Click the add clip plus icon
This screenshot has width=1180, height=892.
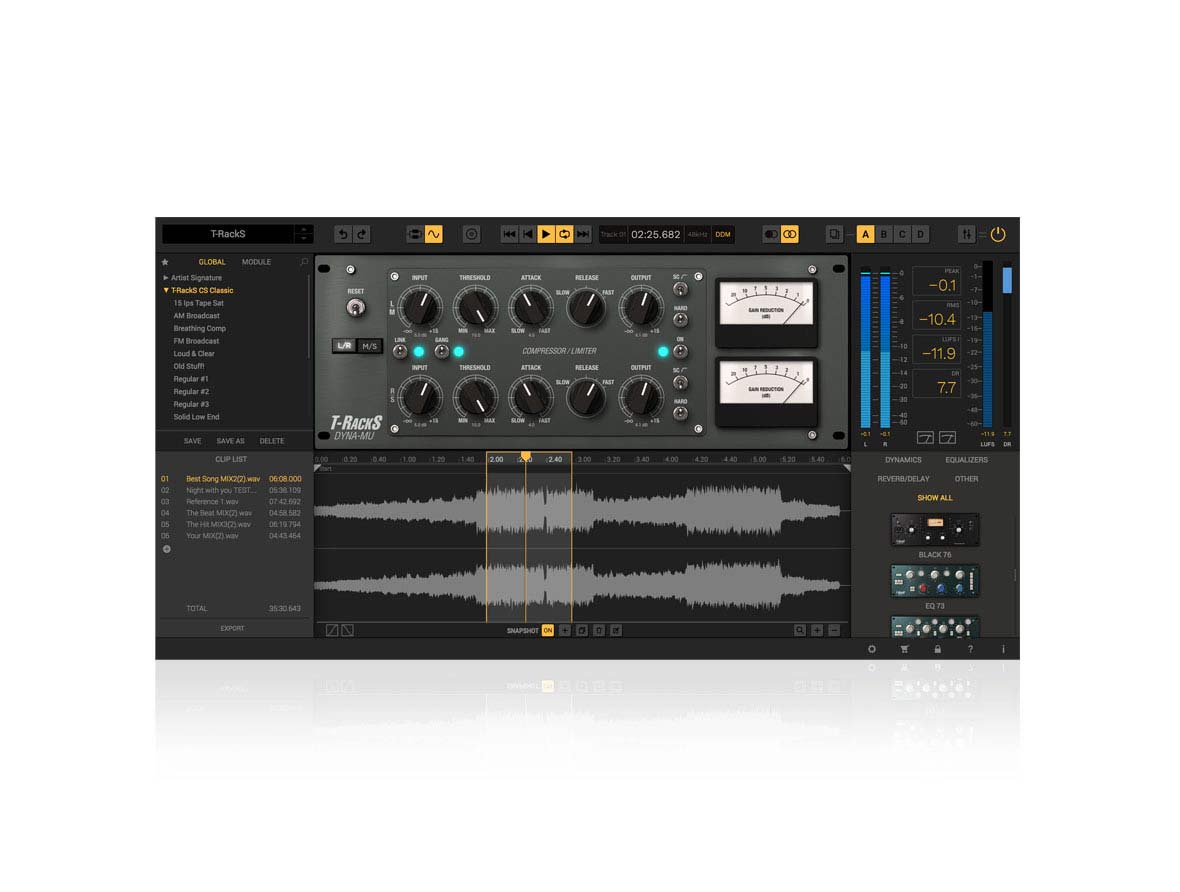[x=167, y=549]
